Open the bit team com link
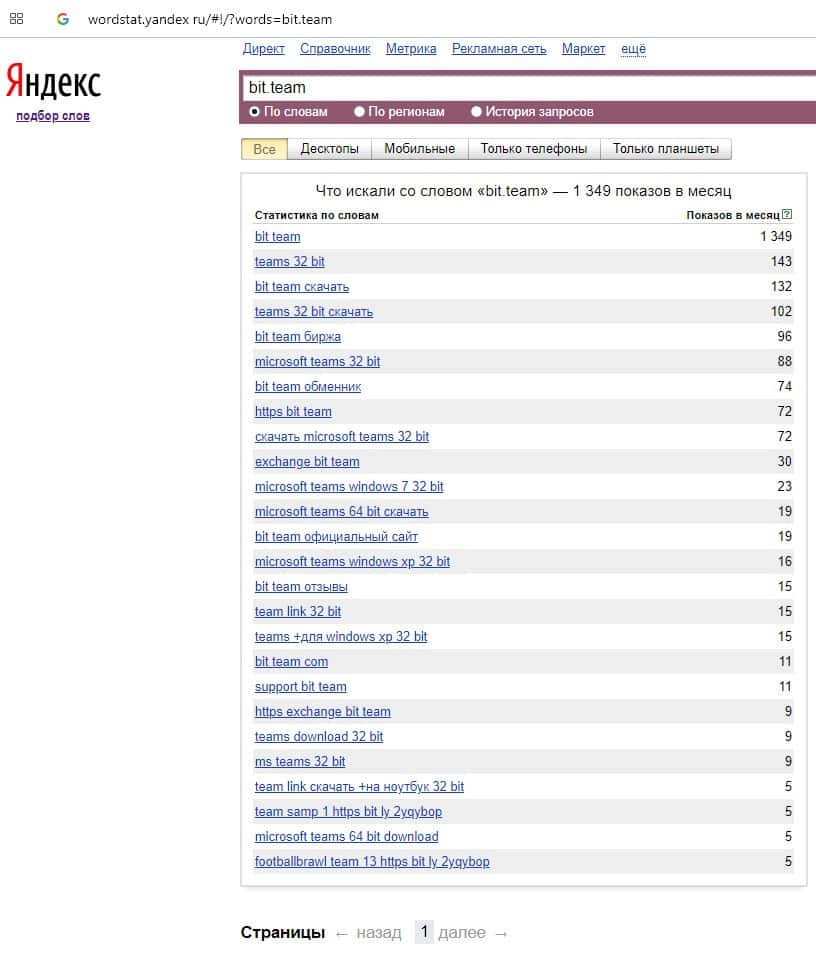The width and height of the screenshot is (816, 959). pyautogui.click(x=291, y=662)
